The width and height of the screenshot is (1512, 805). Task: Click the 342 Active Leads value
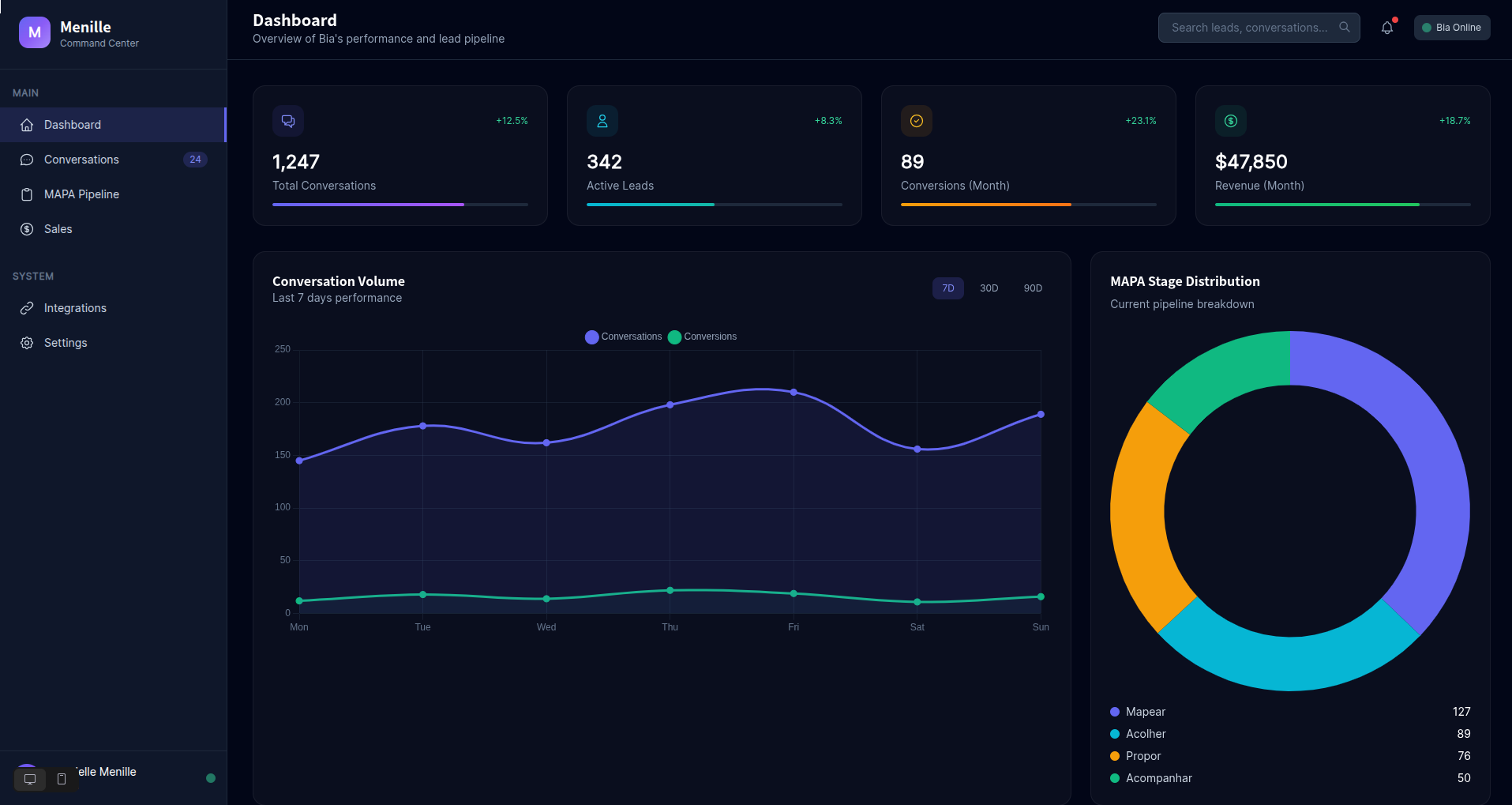(x=604, y=162)
